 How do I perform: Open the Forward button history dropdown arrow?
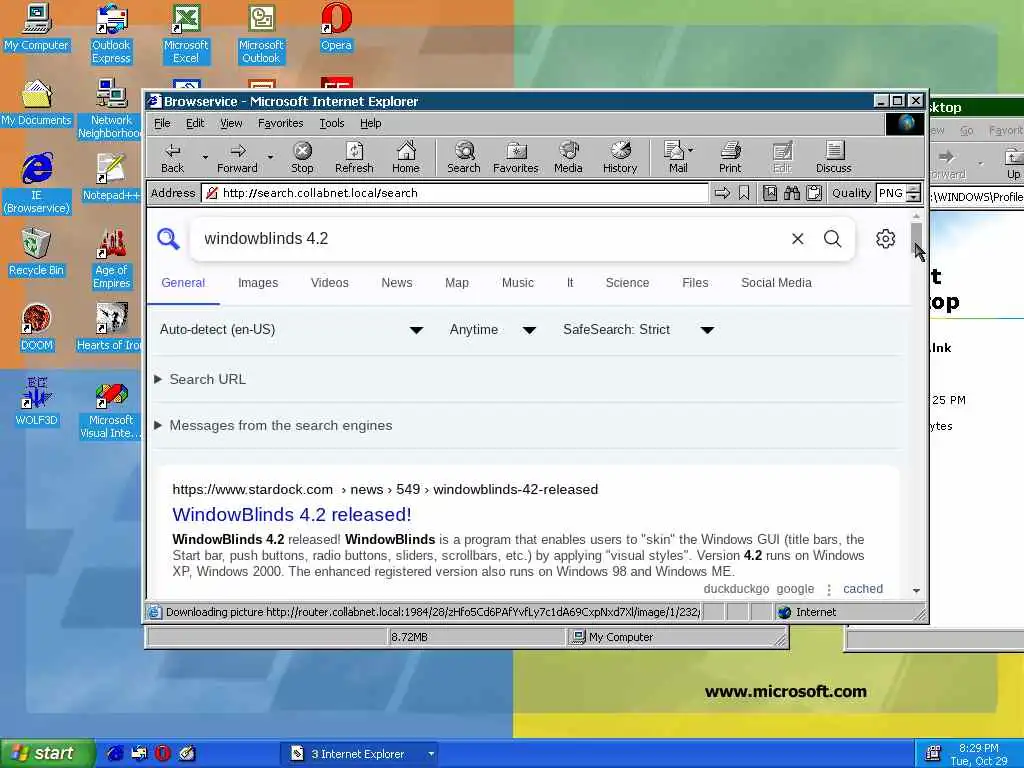pyautogui.click(x=270, y=157)
